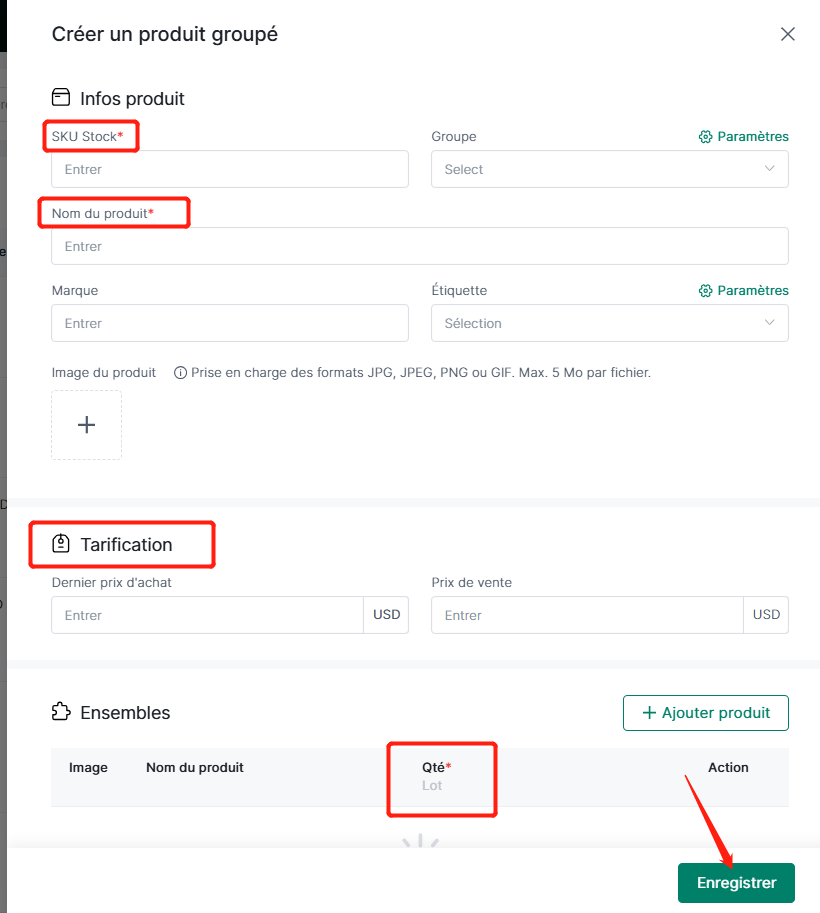Click the Dernier prix d'achat field

point(208,615)
